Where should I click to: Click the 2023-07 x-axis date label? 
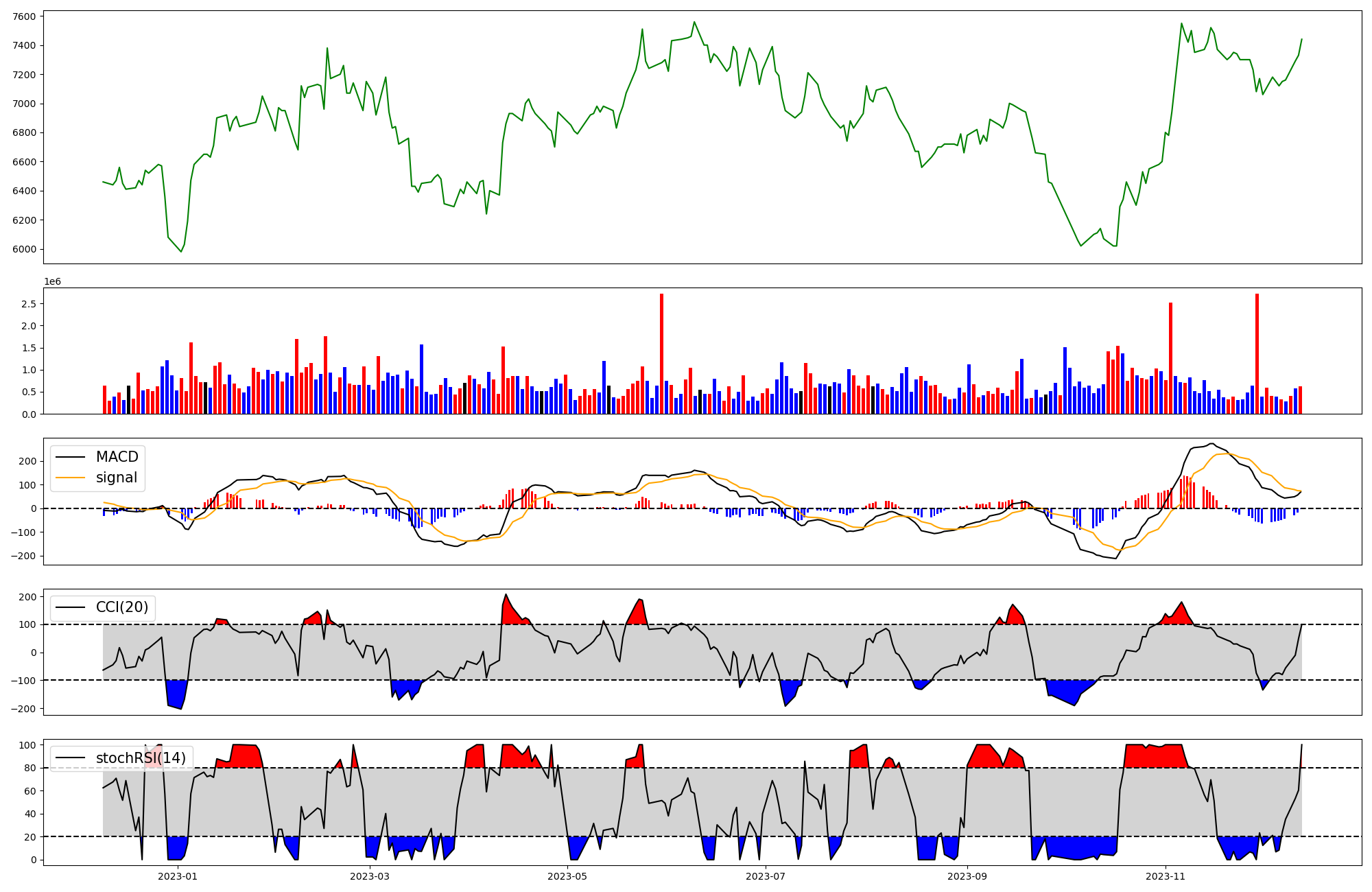[x=765, y=876]
